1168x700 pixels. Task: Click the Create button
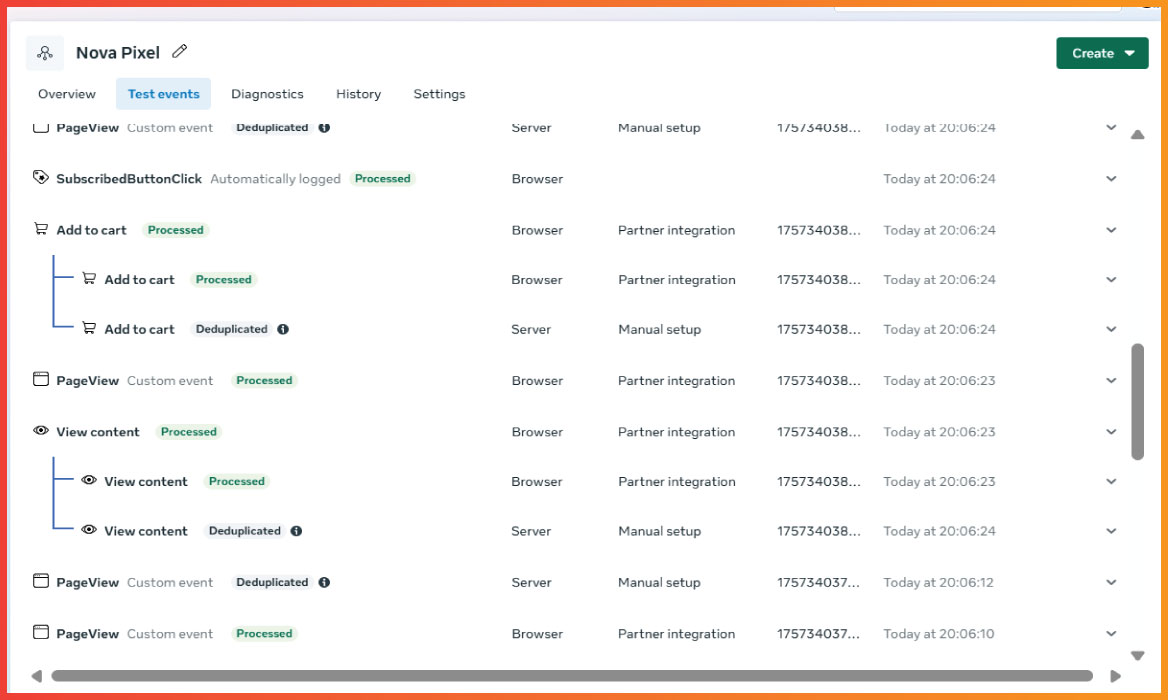point(1094,53)
